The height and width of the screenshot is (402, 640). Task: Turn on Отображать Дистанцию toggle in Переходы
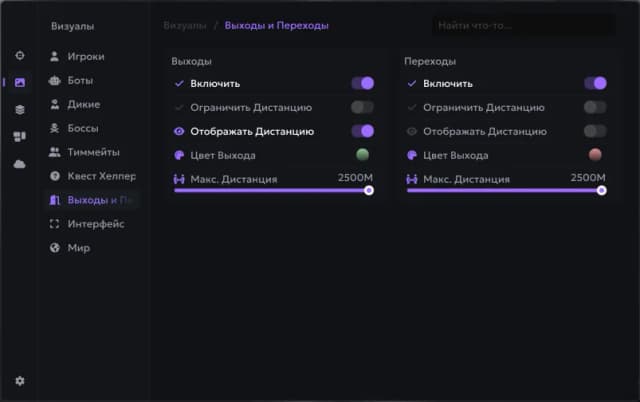(x=595, y=131)
